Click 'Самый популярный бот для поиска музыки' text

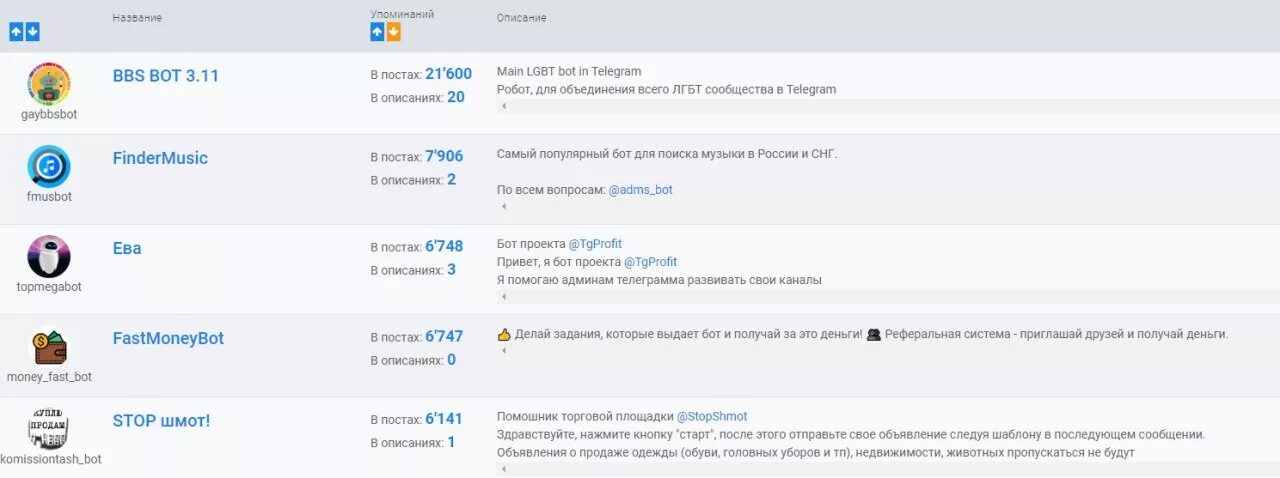(667, 154)
